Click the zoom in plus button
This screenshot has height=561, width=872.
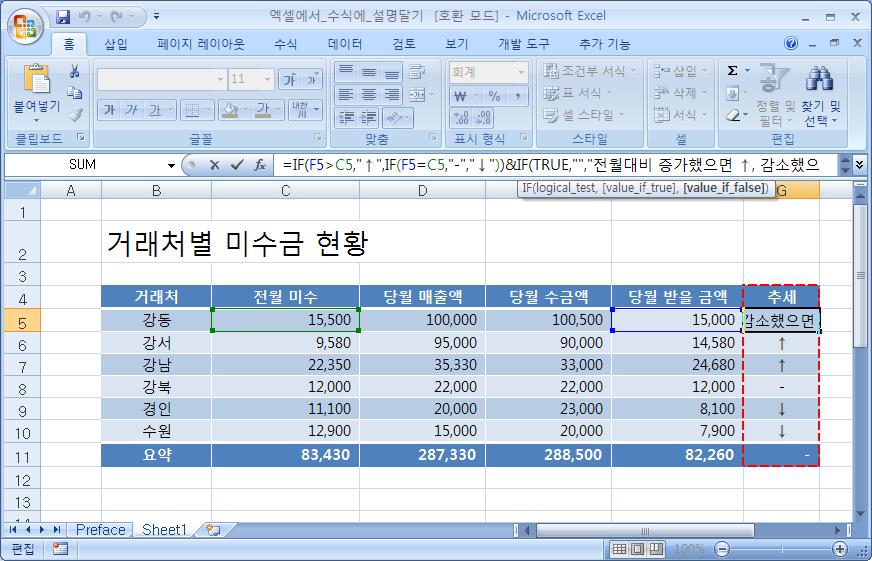tap(840, 549)
